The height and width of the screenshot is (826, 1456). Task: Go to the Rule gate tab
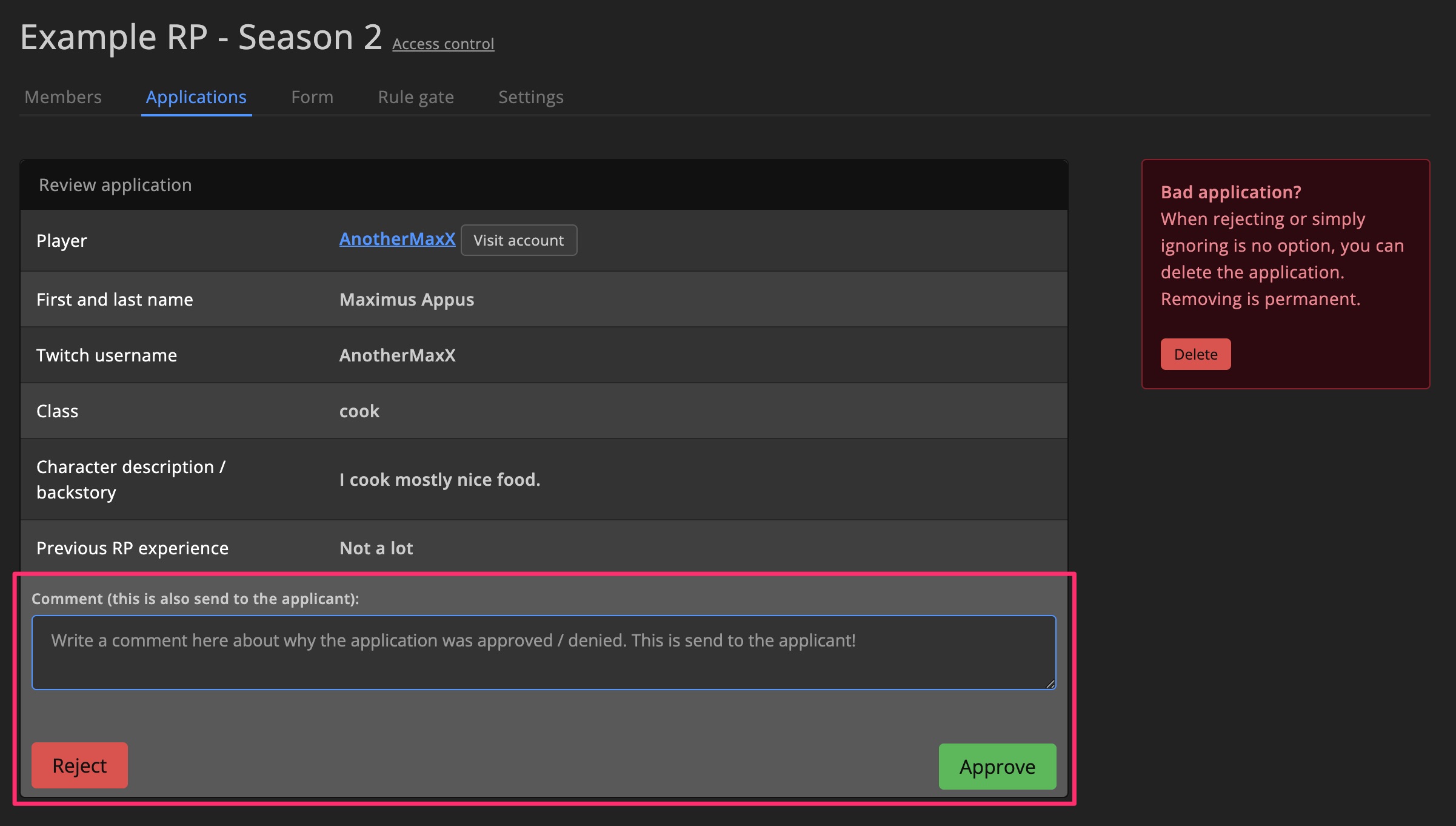(x=416, y=97)
